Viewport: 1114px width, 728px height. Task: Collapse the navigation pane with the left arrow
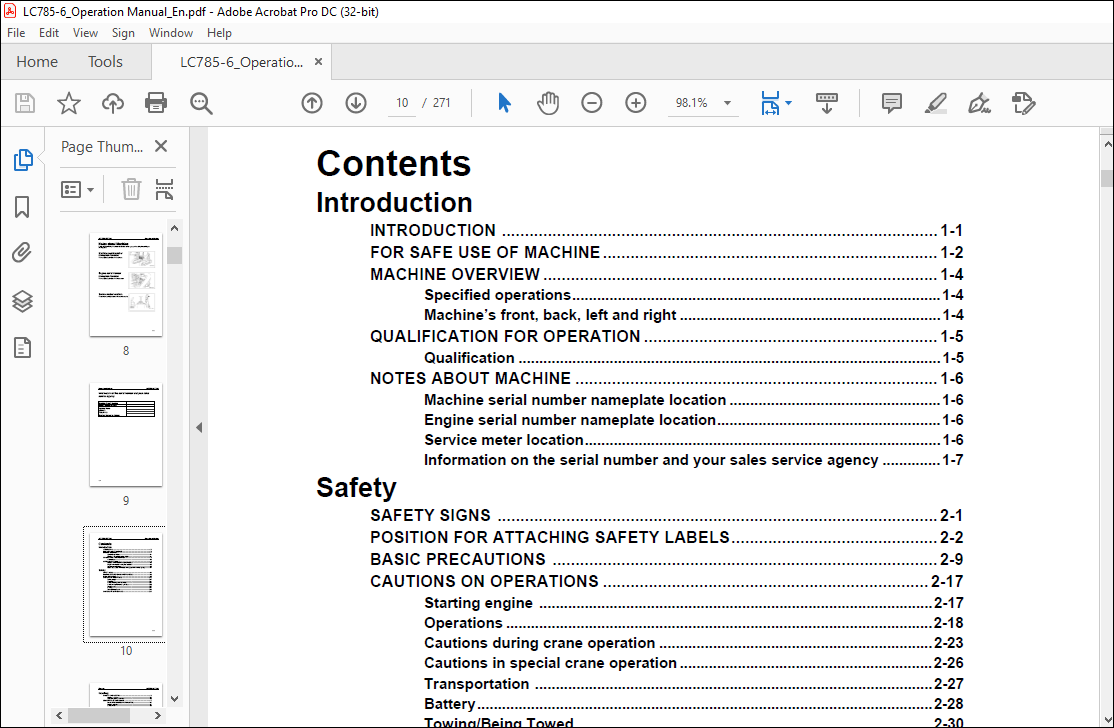pyautogui.click(x=199, y=428)
